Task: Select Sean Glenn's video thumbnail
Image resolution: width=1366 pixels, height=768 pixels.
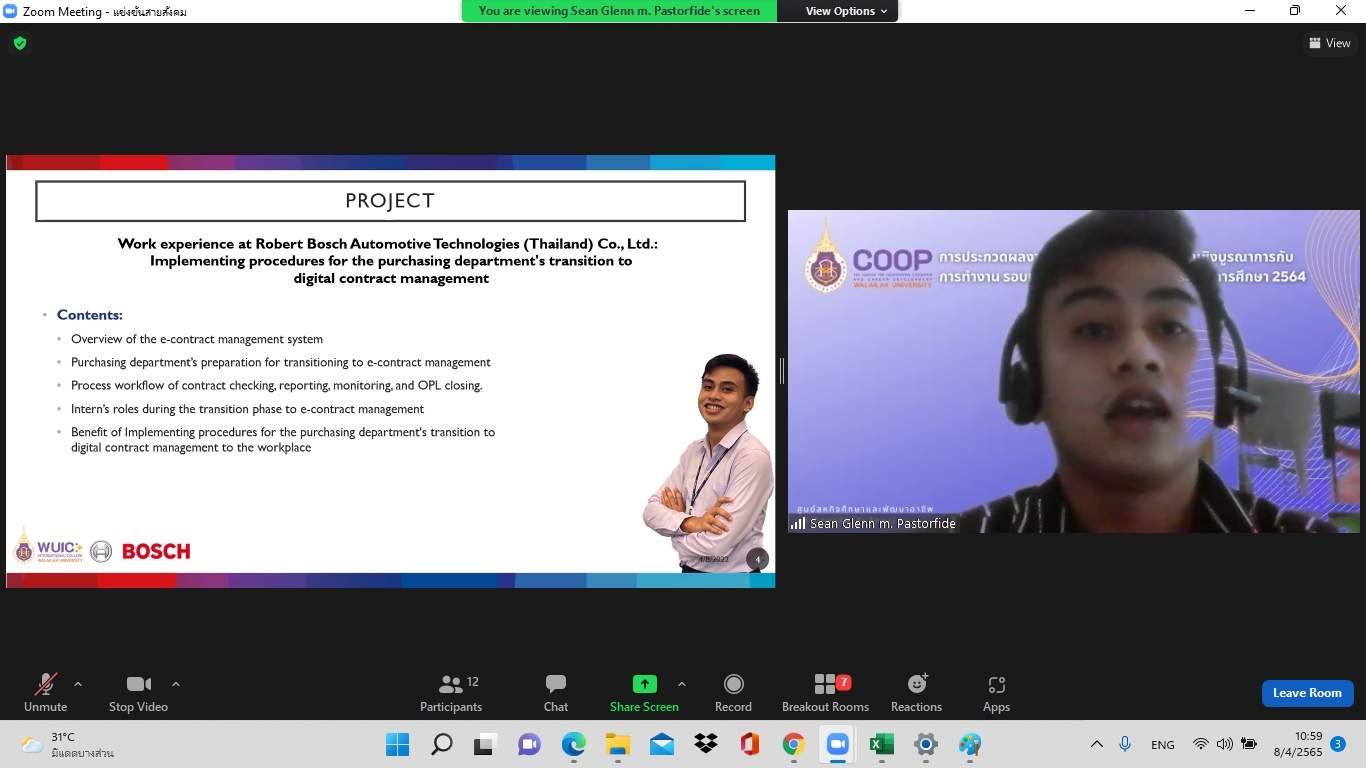Action: click(1073, 371)
